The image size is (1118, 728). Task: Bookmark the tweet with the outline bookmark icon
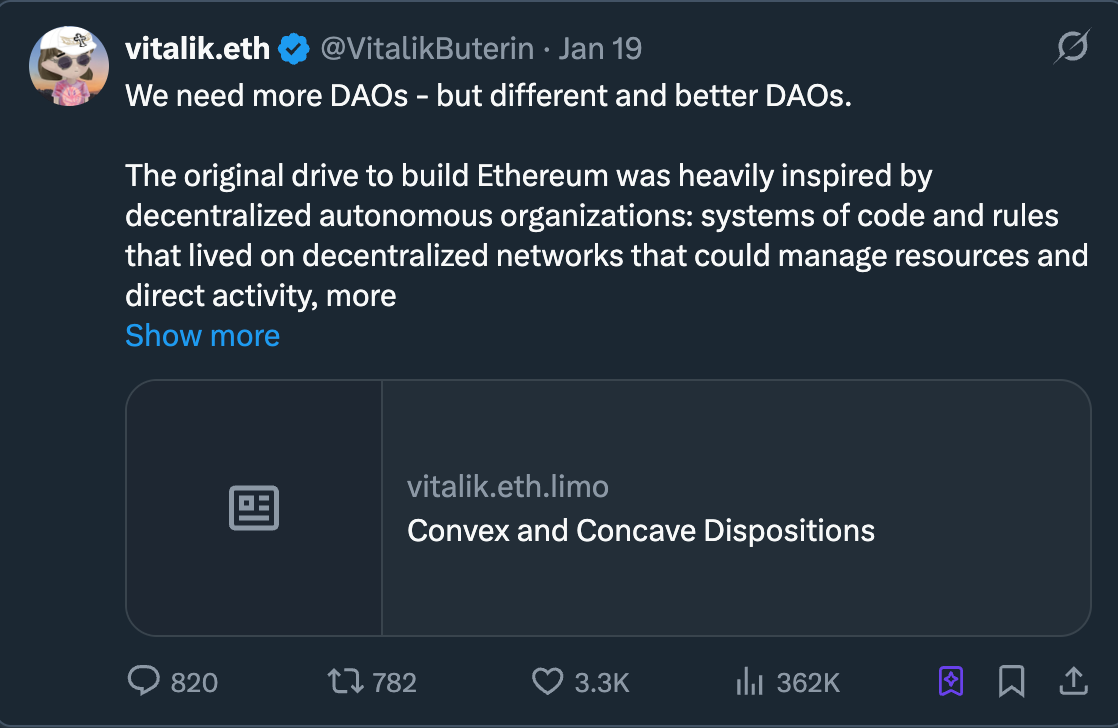click(1011, 682)
